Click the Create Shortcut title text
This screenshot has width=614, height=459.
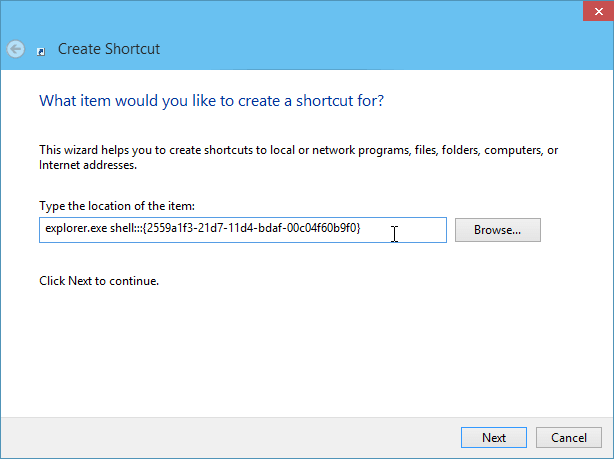(x=109, y=49)
